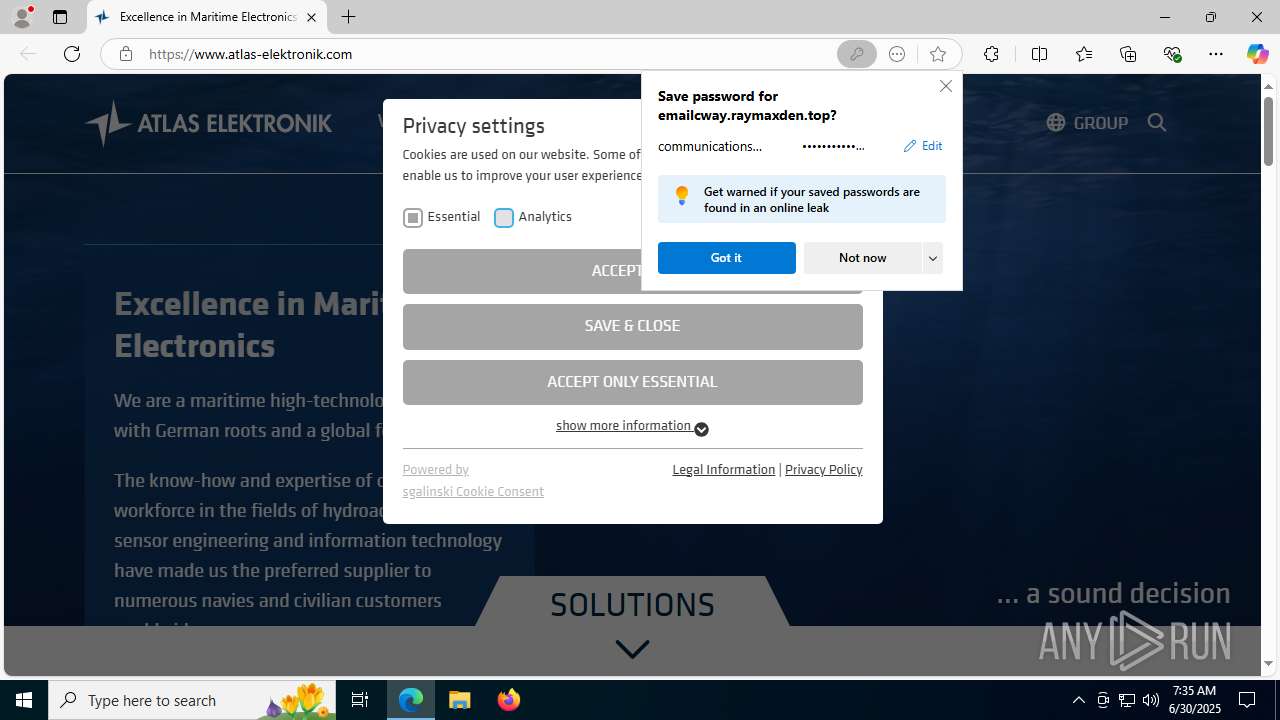The width and height of the screenshot is (1280, 720).
Task: Open Collections
Action: tap(1128, 54)
